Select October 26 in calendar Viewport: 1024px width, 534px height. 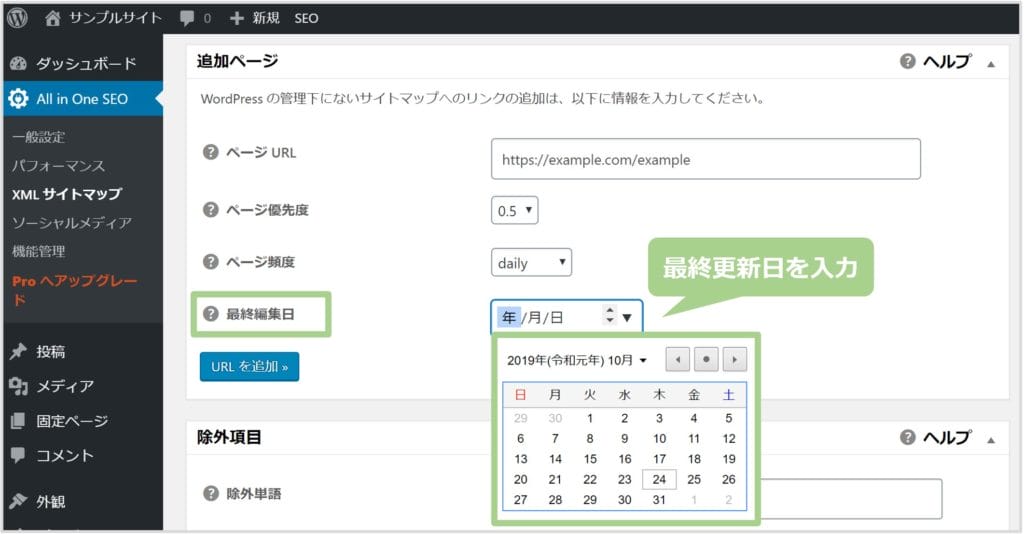[x=729, y=479]
